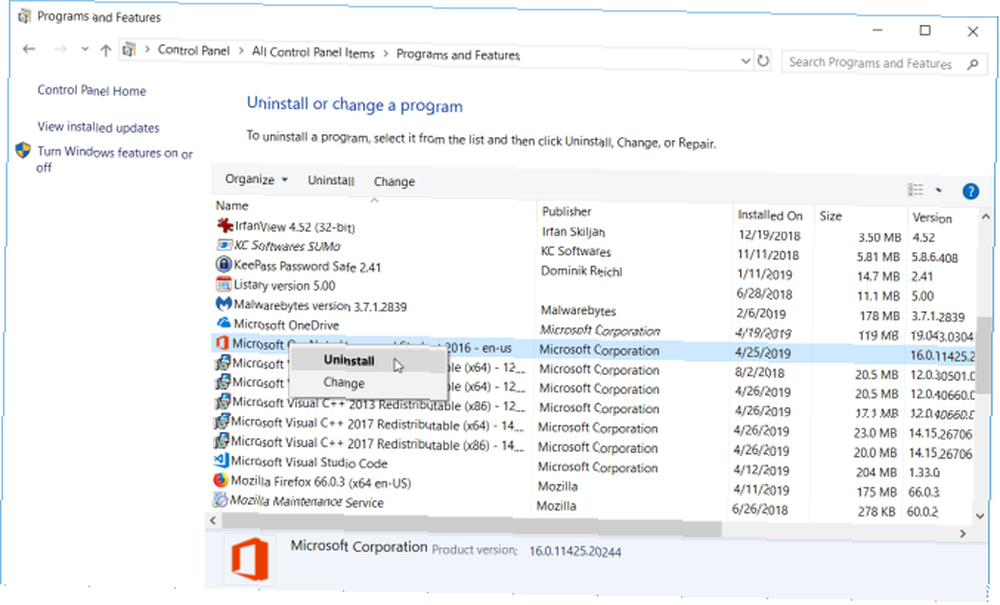Click the Visual C++ 2013 x86 installer icon
Image resolution: width=1000 pixels, height=605 pixels.
click(x=222, y=402)
